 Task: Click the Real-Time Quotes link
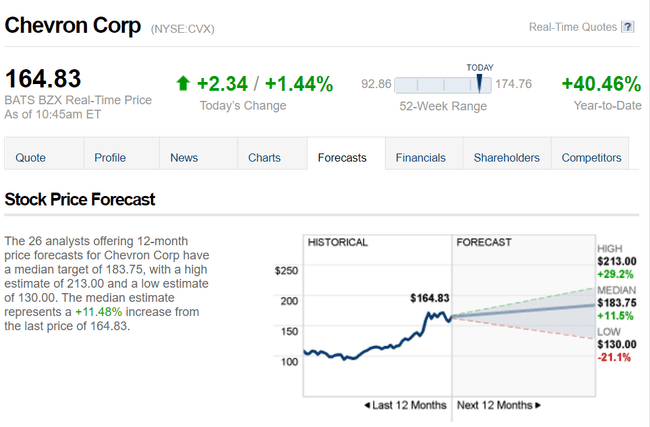coord(572,27)
